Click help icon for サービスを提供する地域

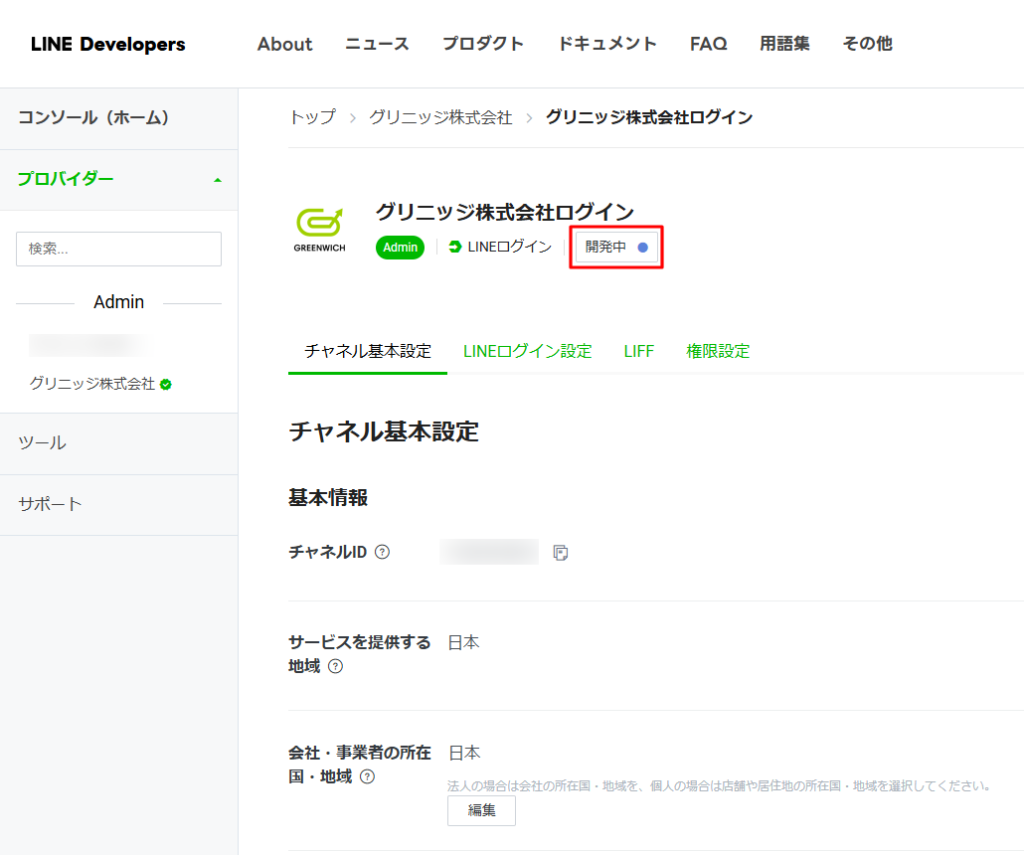[335, 666]
